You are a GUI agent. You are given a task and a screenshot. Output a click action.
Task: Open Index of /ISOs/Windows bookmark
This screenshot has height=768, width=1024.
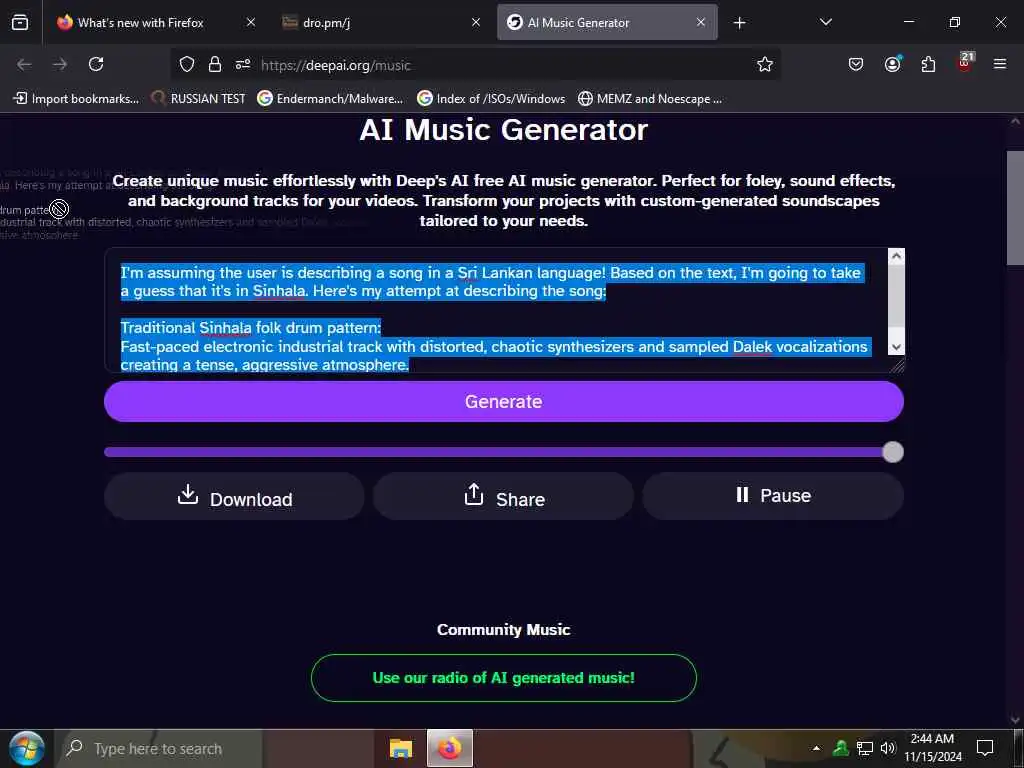[491, 99]
